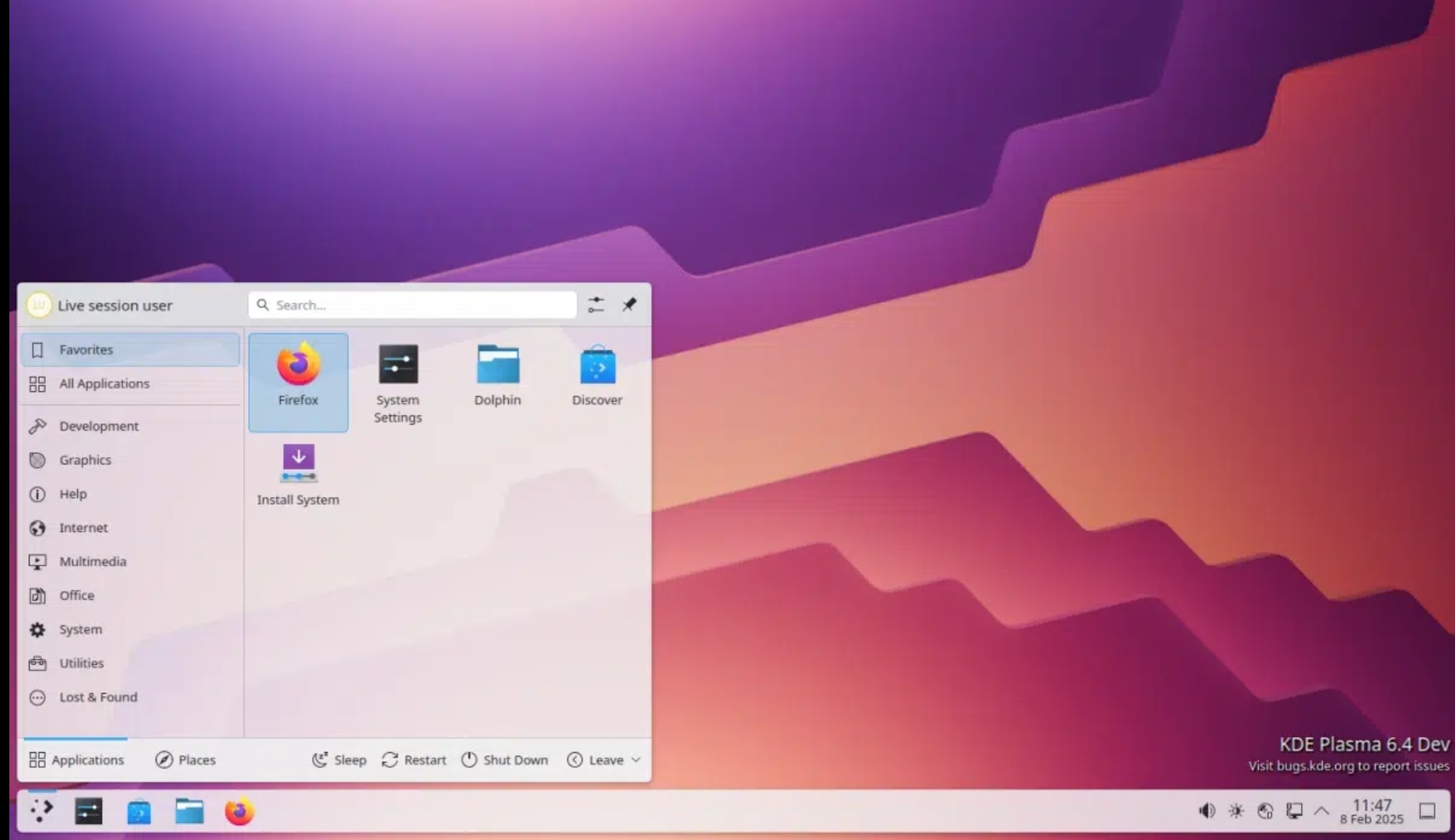Viewport: 1455px width, 840px height.
Task: Open the Office category
Action: (131, 596)
